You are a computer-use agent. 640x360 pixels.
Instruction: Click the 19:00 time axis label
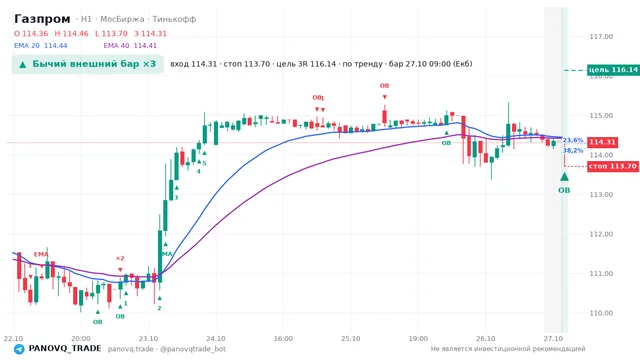coord(418,339)
